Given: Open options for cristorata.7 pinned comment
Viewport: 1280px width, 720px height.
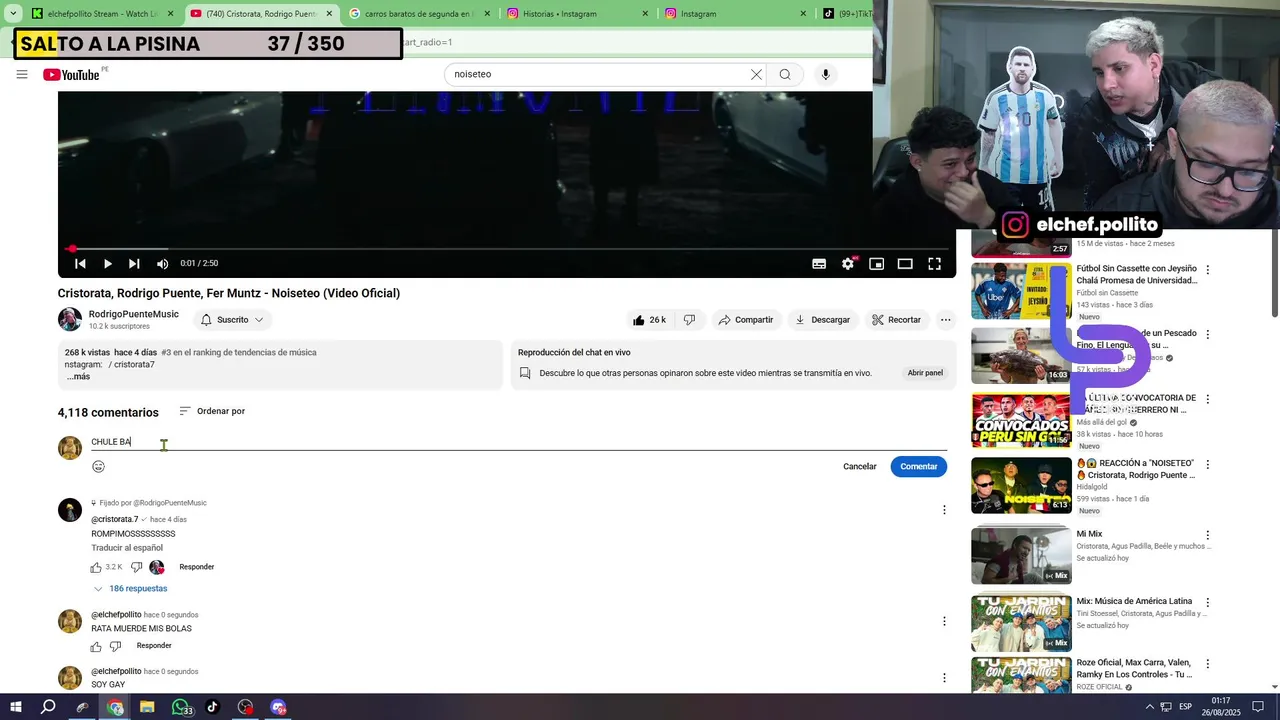Looking at the screenshot, I should coord(944,510).
